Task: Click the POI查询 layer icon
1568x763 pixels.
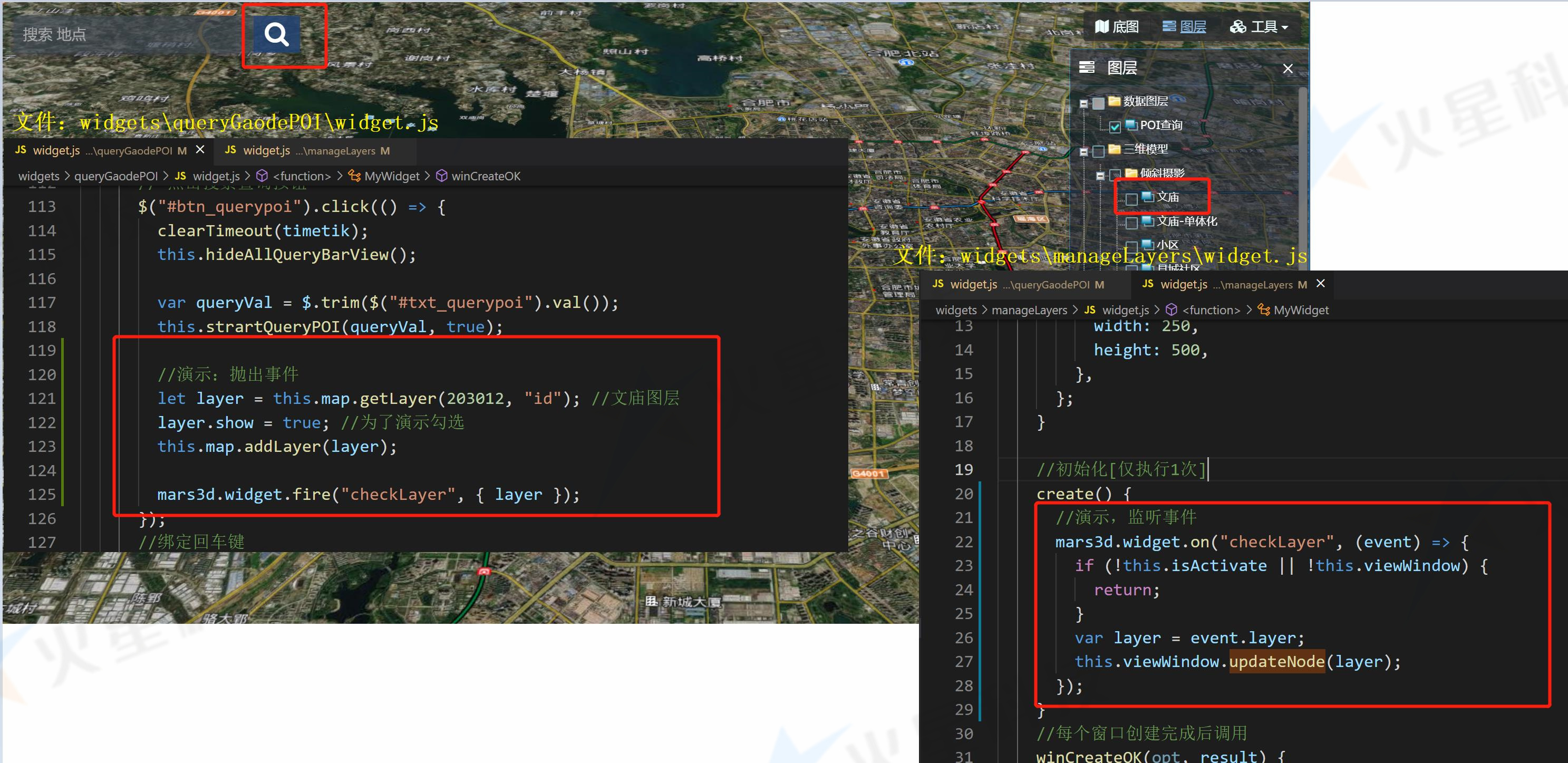Action: pyautogui.click(x=1131, y=124)
